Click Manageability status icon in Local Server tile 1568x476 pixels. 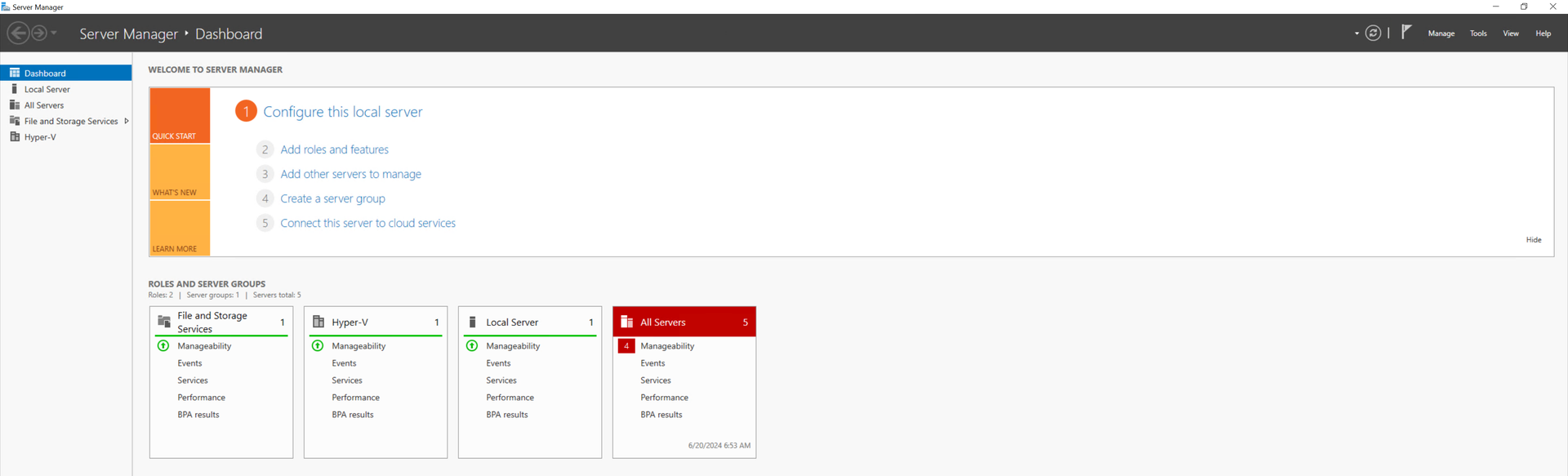[x=472, y=346]
